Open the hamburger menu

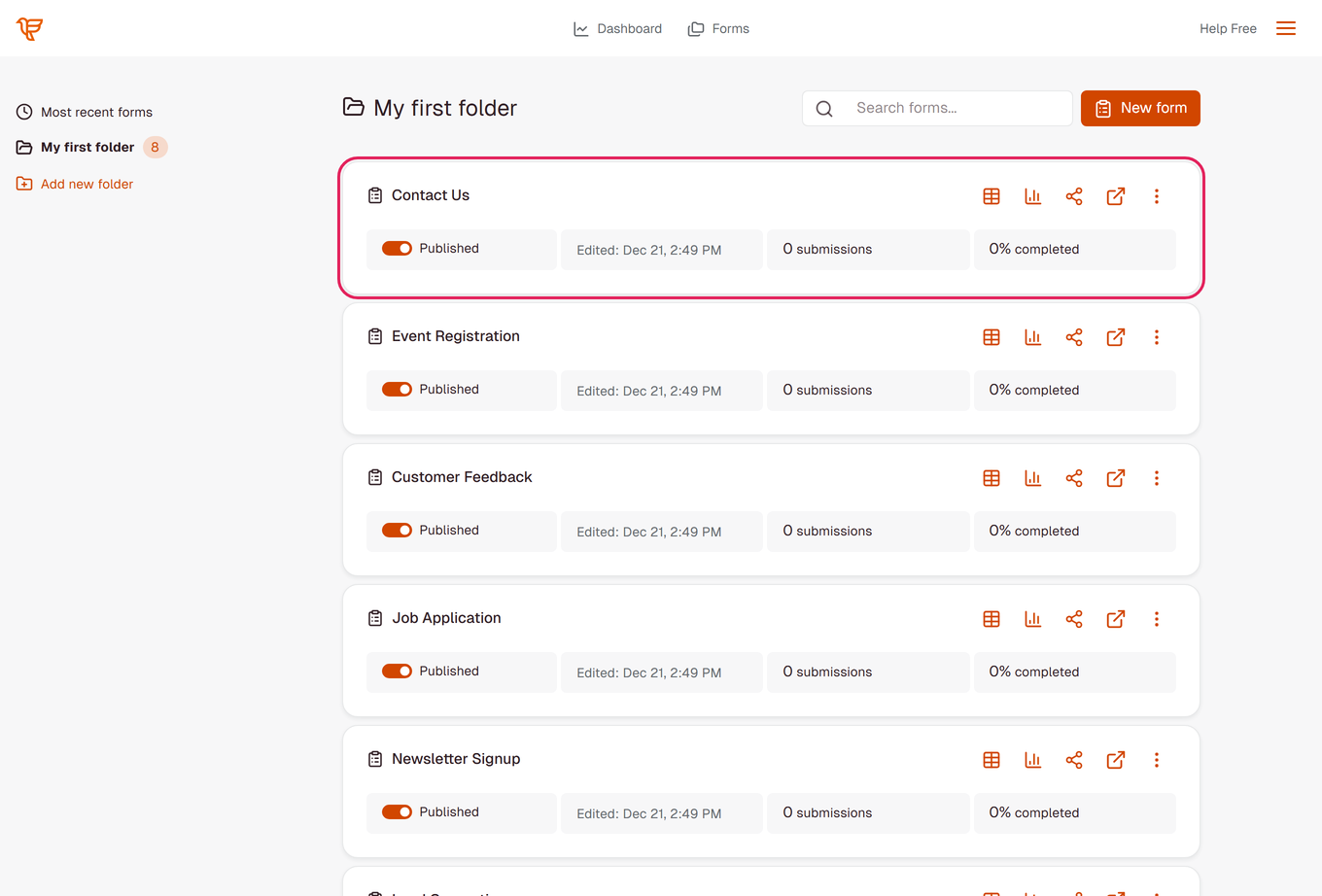[x=1286, y=28]
